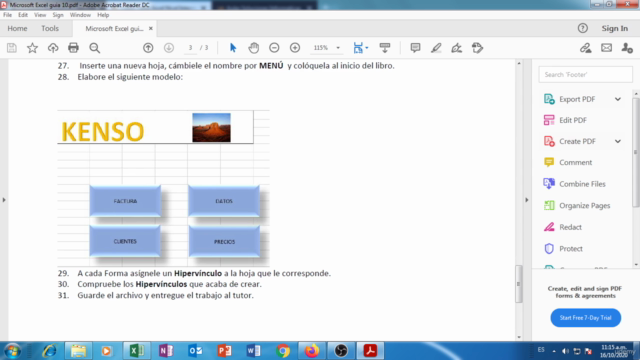Open the Protect tool
640x360 pixels.
click(x=563, y=249)
